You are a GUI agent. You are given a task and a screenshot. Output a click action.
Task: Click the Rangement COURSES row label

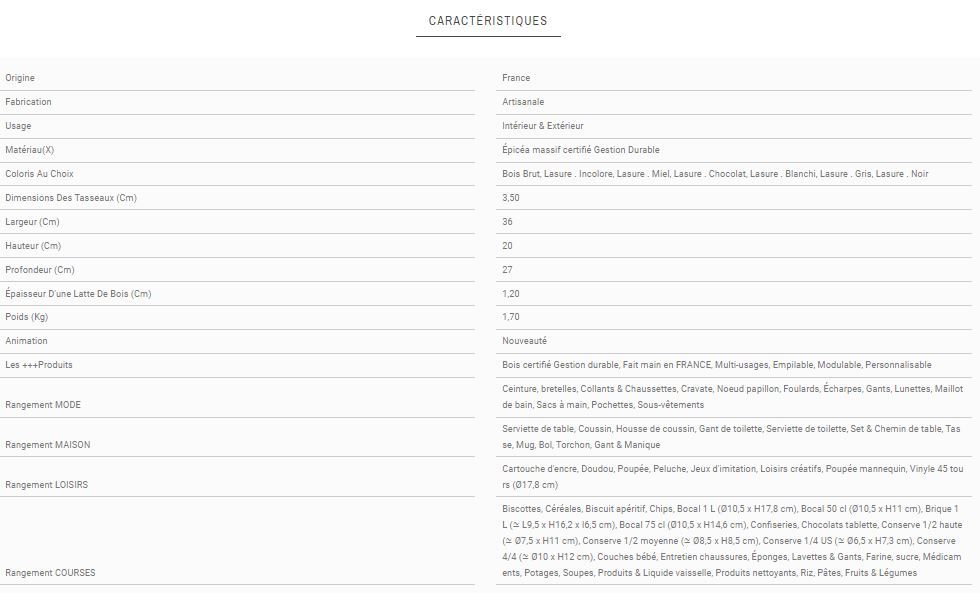[50, 573]
